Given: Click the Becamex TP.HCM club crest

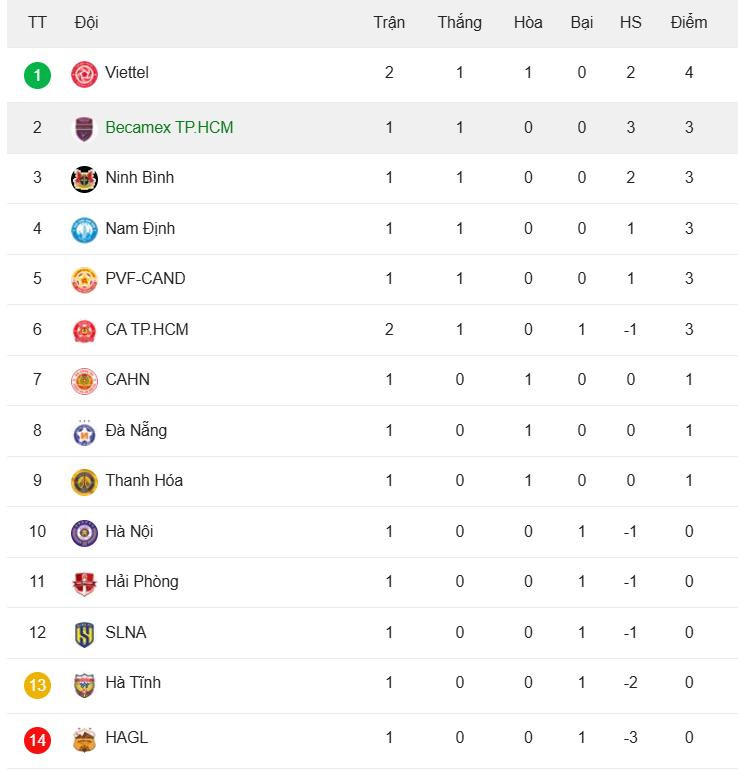Looking at the screenshot, I should click(x=84, y=129).
